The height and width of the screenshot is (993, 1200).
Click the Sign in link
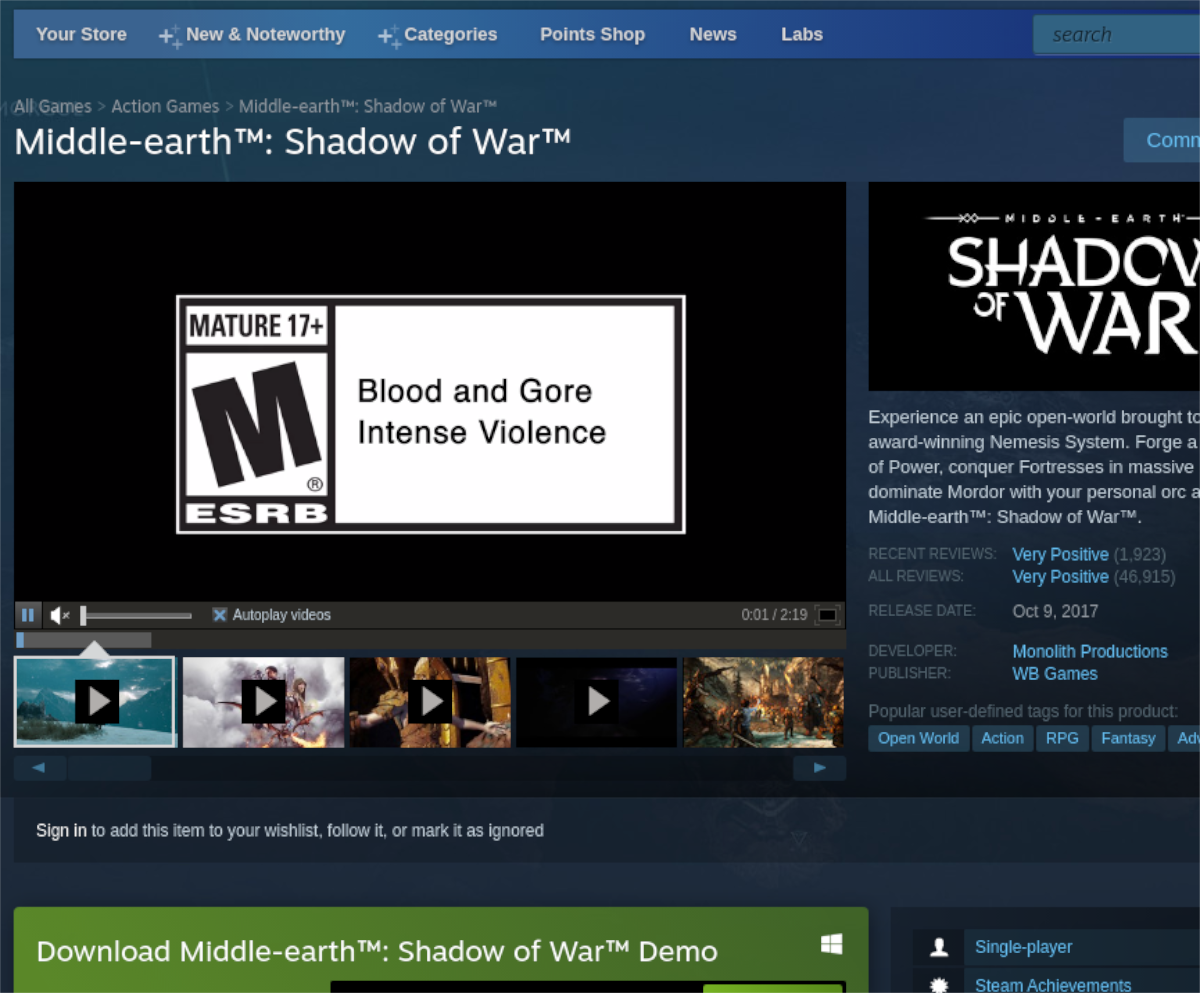coord(61,830)
